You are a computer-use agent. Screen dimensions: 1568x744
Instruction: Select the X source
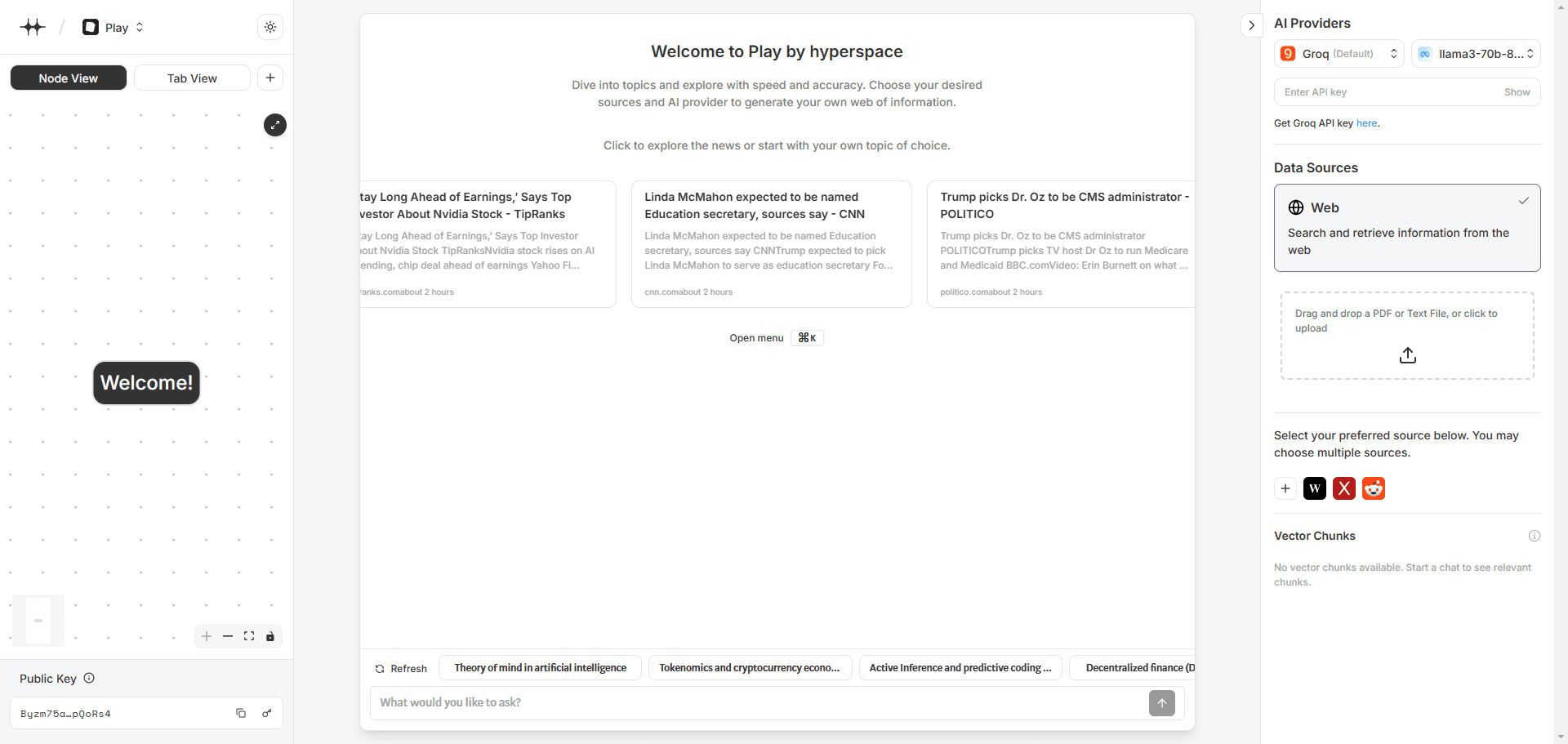tap(1344, 488)
